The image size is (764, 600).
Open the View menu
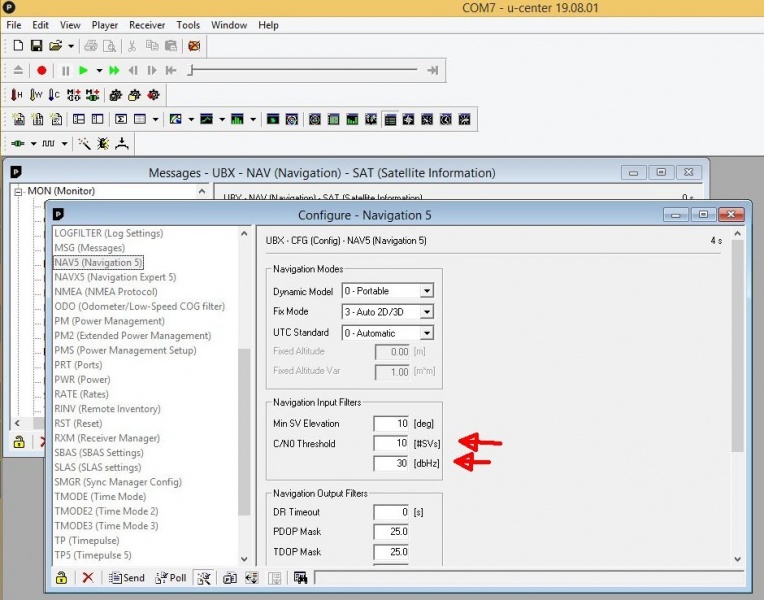click(x=70, y=25)
